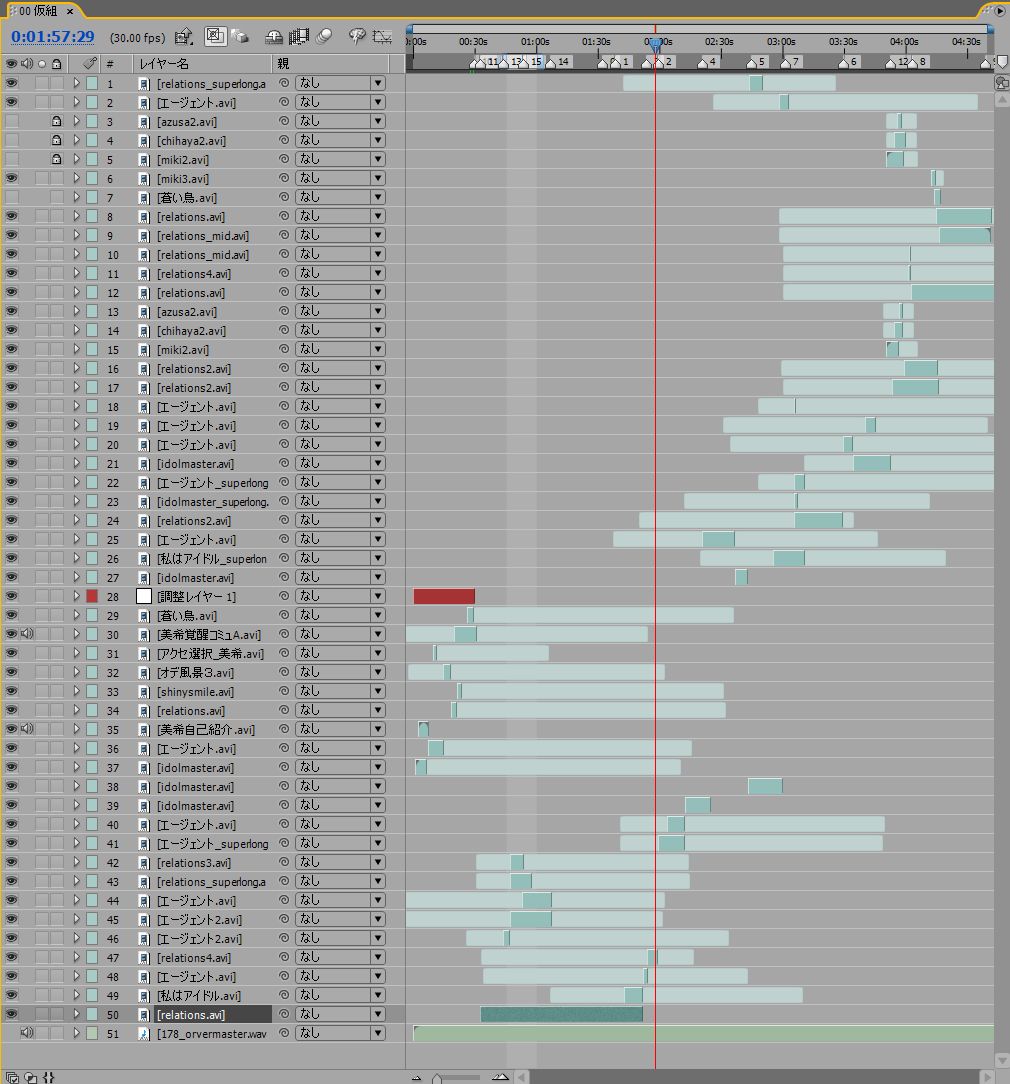1010x1084 pixels.
Task: Click the audio speaker column header icon
Action: 27,64
